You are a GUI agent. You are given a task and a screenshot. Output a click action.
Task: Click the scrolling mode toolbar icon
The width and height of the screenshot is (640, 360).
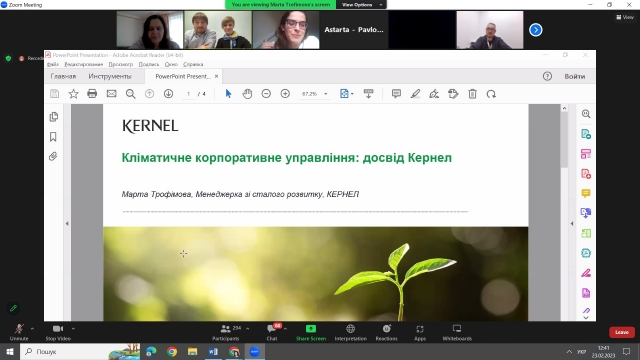(369, 94)
